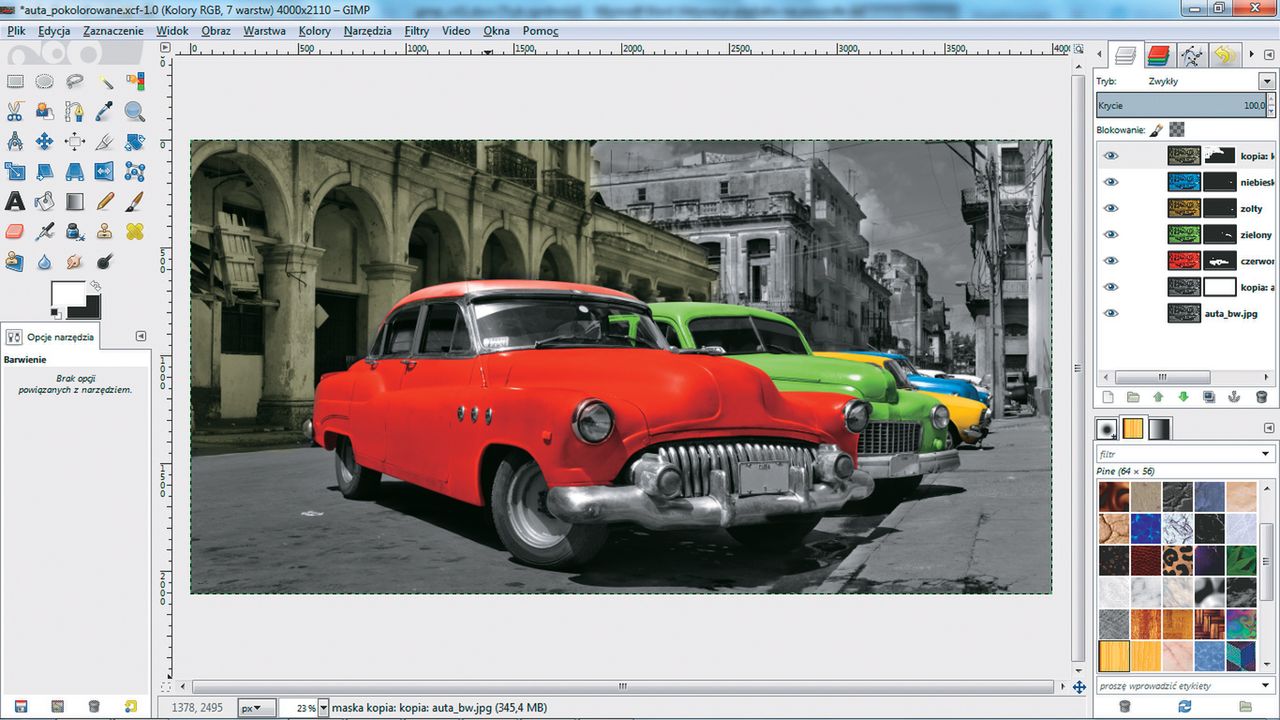The width and height of the screenshot is (1280, 720).
Task: Delete the layer with trash button
Action: (1261, 398)
